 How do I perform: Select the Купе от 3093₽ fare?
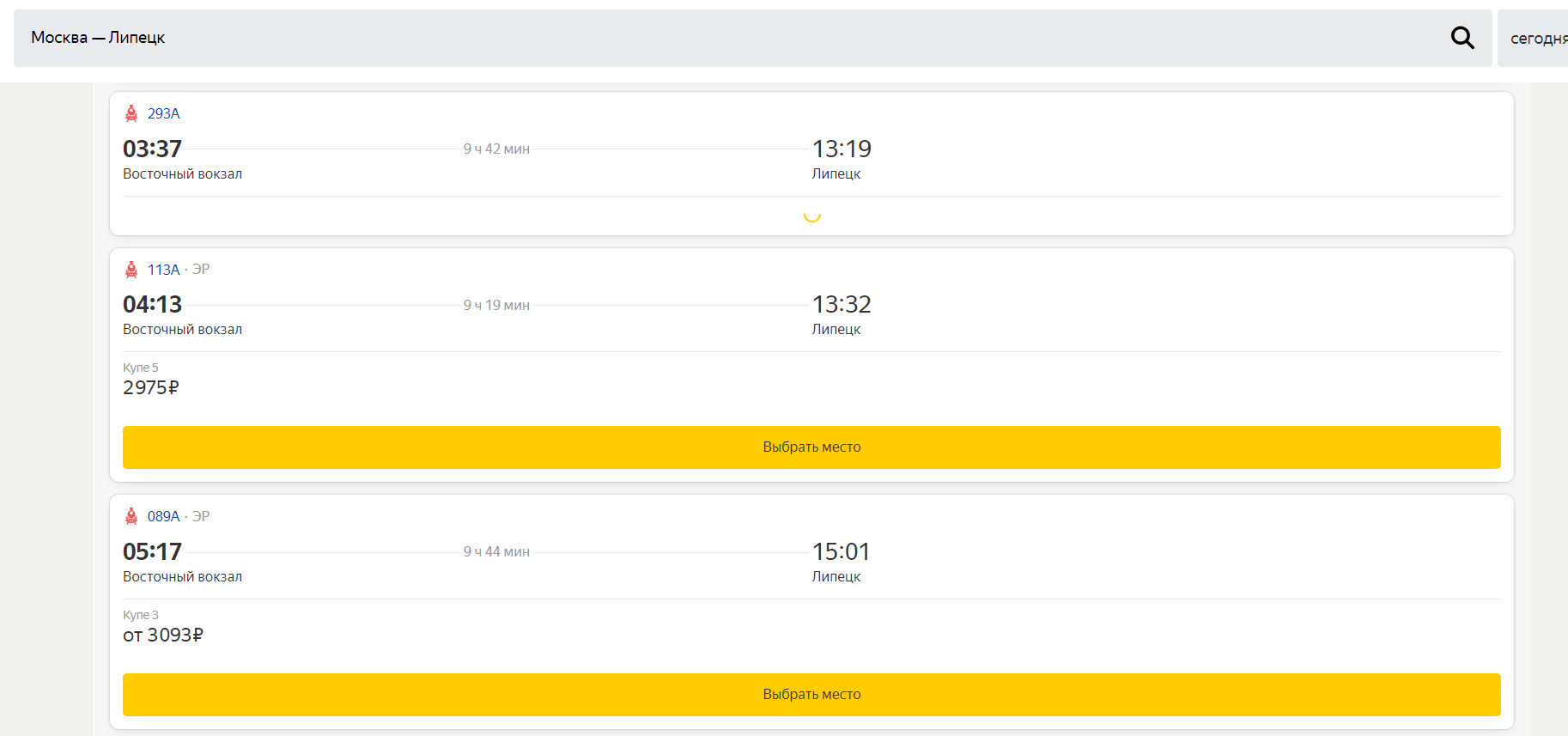pos(163,635)
